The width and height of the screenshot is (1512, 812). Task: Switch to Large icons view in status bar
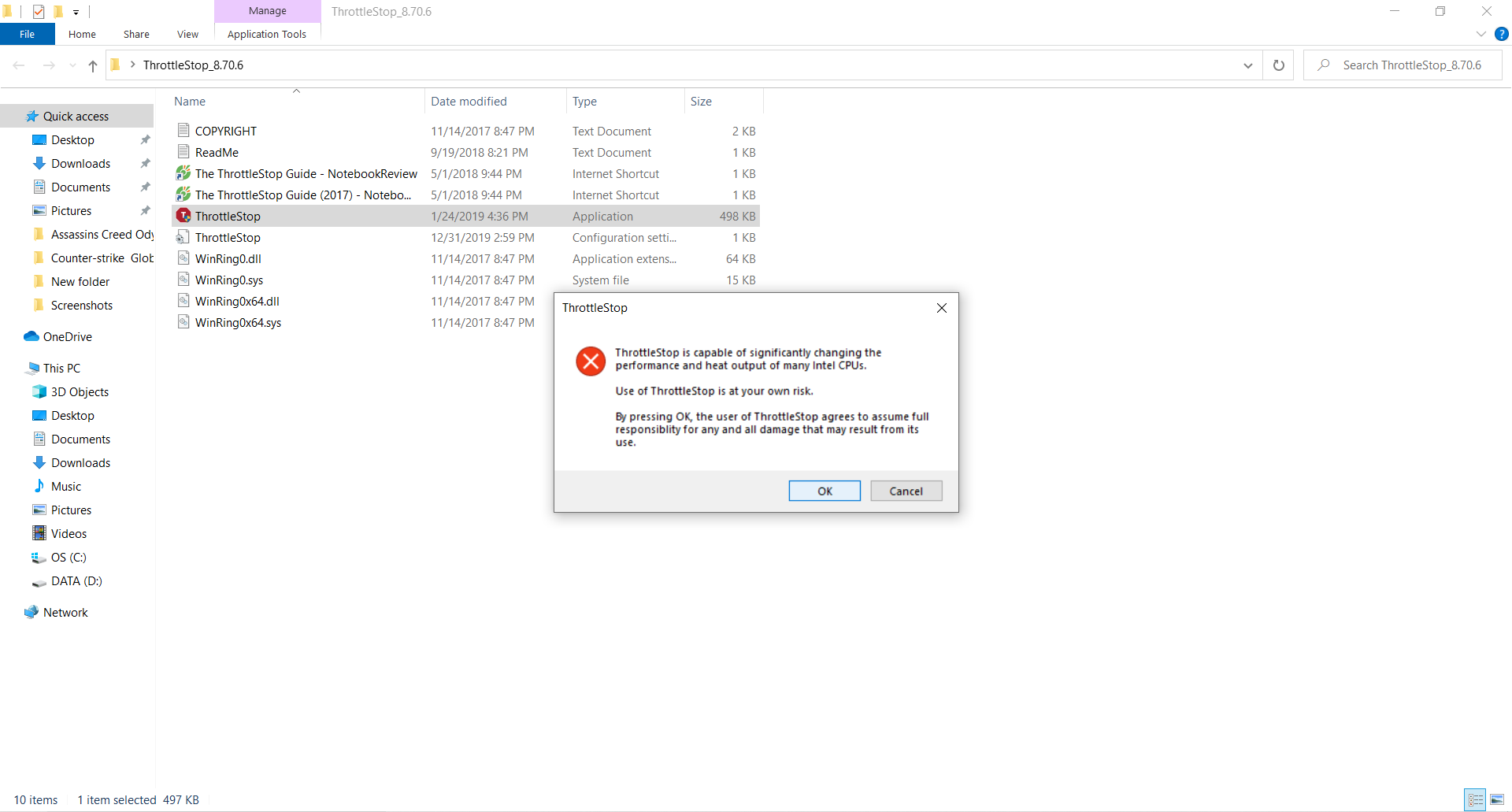pyautogui.click(x=1497, y=799)
